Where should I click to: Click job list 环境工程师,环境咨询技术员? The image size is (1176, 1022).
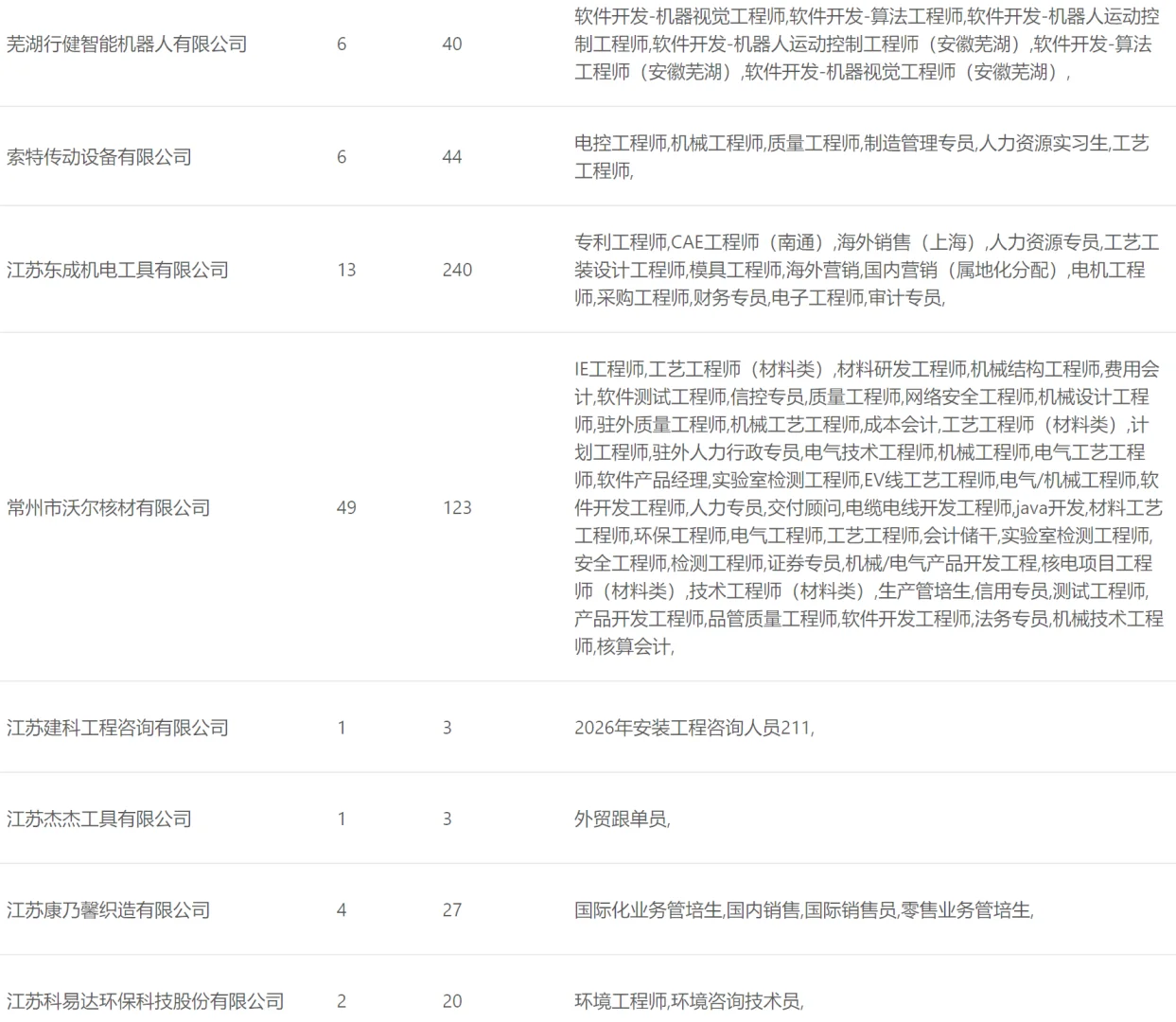click(x=689, y=1001)
